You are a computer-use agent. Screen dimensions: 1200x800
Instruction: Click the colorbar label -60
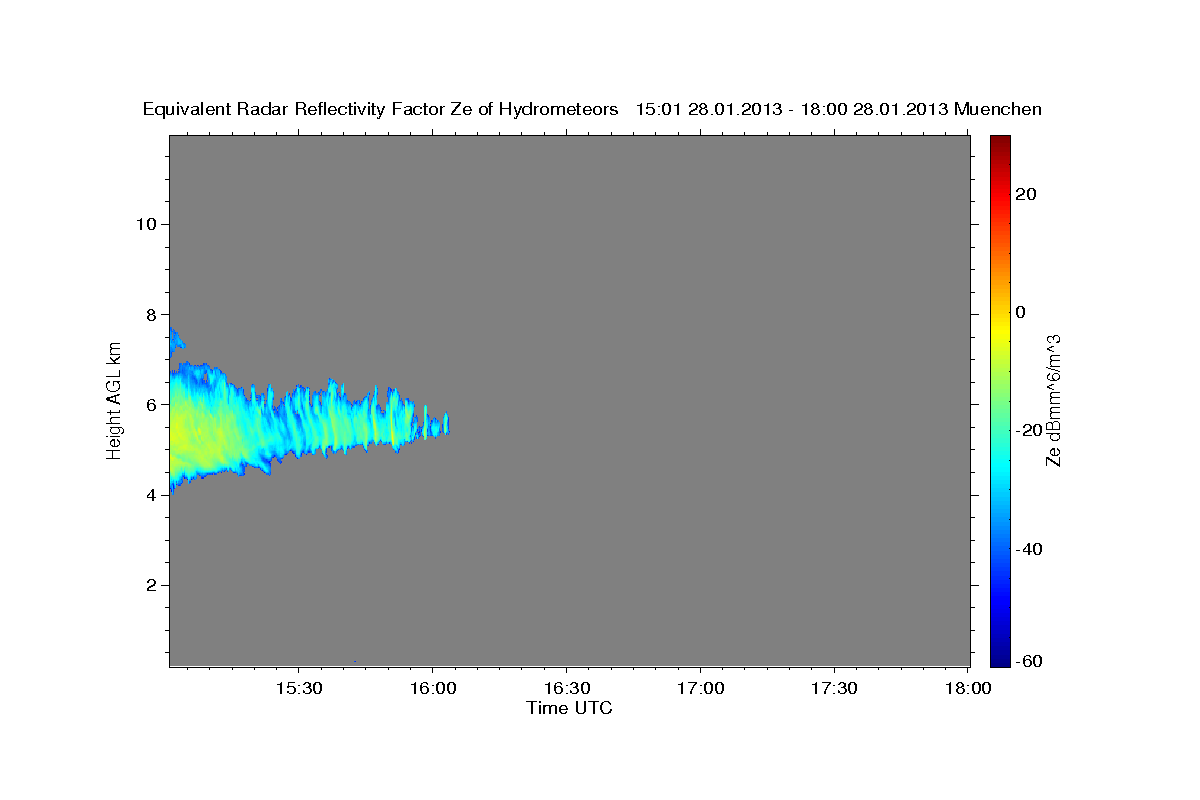point(1030,661)
